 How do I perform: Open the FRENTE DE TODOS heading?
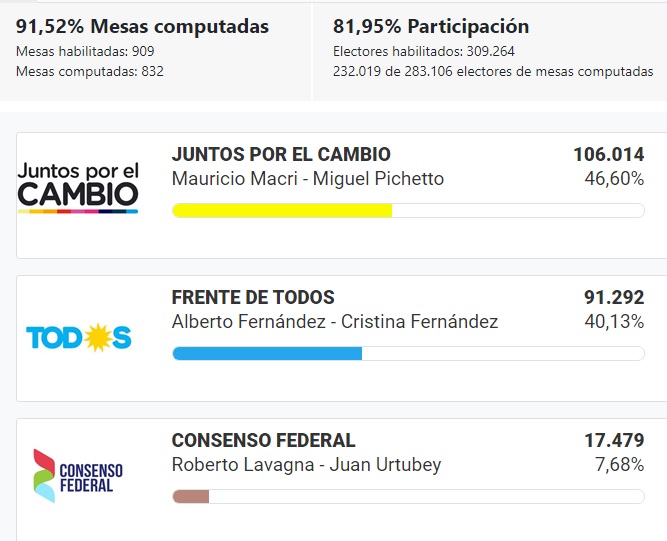tap(253, 298)
